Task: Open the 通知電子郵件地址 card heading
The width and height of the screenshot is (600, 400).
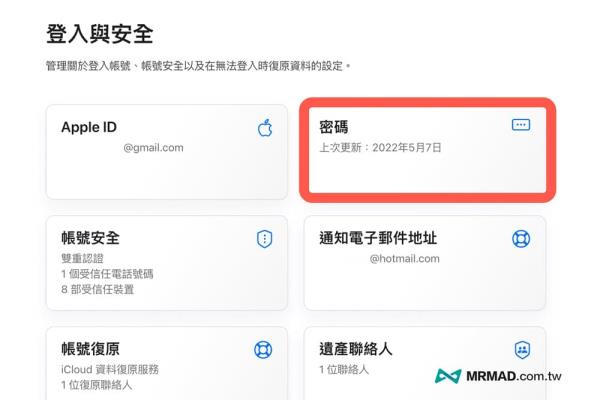Action: (378, 238)
